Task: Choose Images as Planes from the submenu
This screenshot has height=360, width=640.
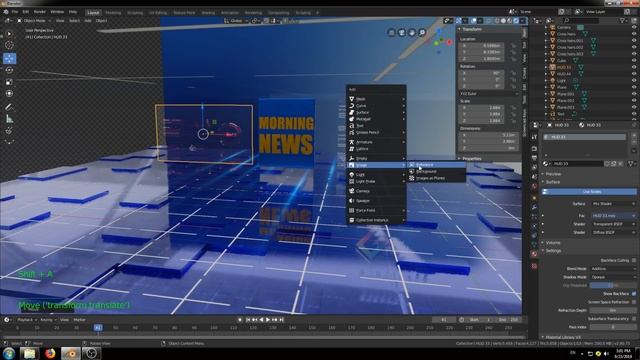Action: [436, 178]
